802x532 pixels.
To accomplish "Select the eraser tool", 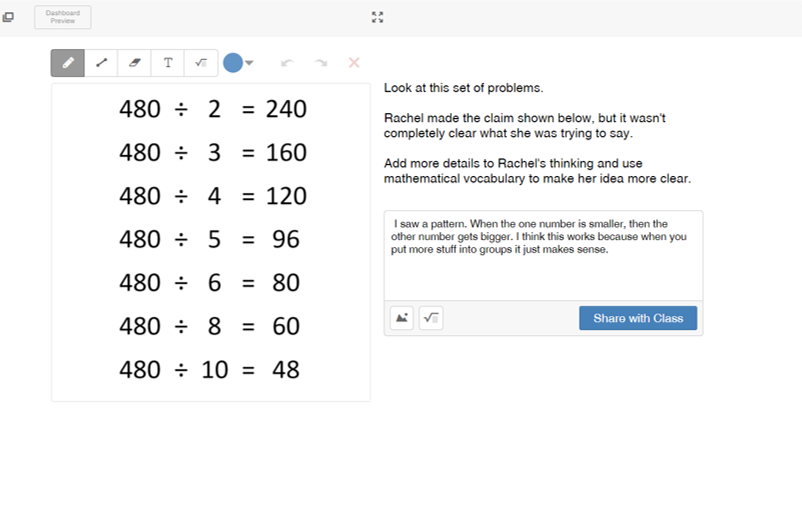I will pyautogui.click(x=135, y=63).
